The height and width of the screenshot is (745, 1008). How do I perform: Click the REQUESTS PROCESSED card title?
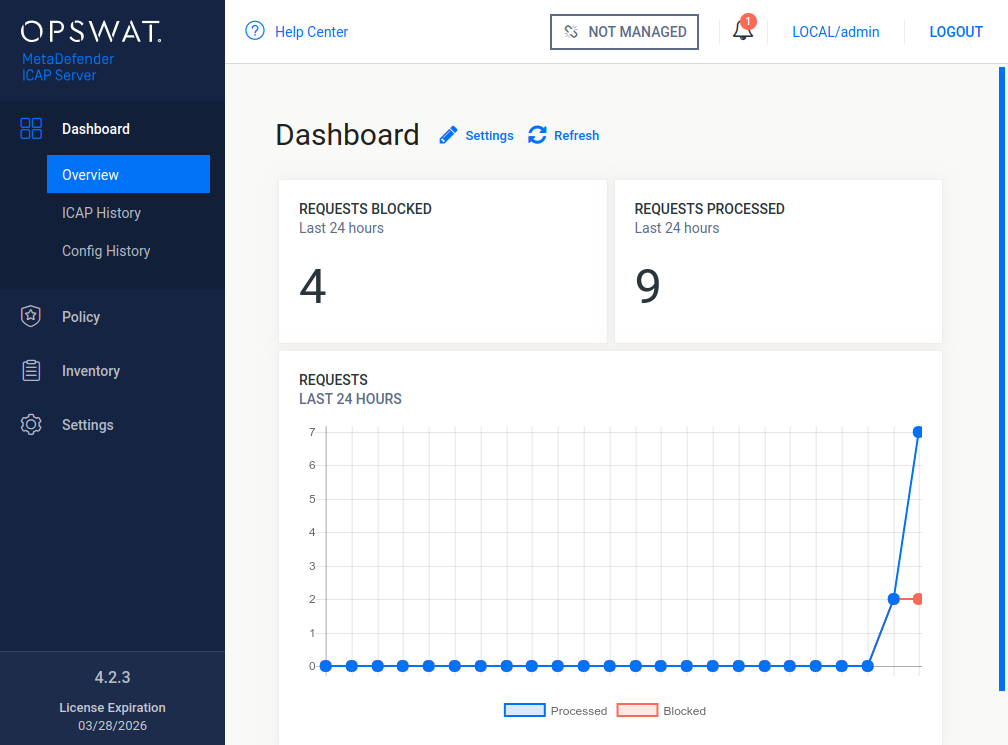(709, 209)
